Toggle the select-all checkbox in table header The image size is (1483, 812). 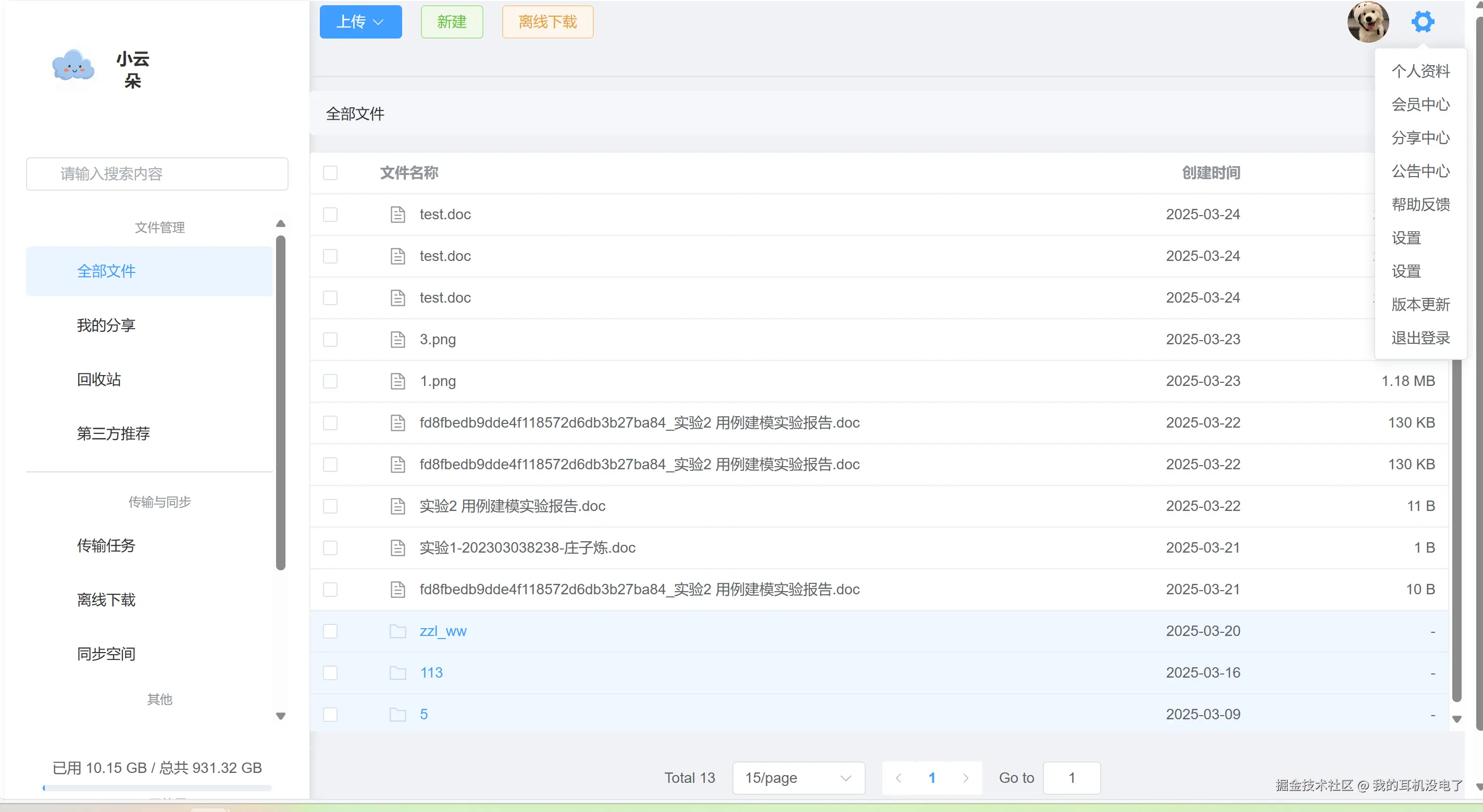[x=330, y=172]
